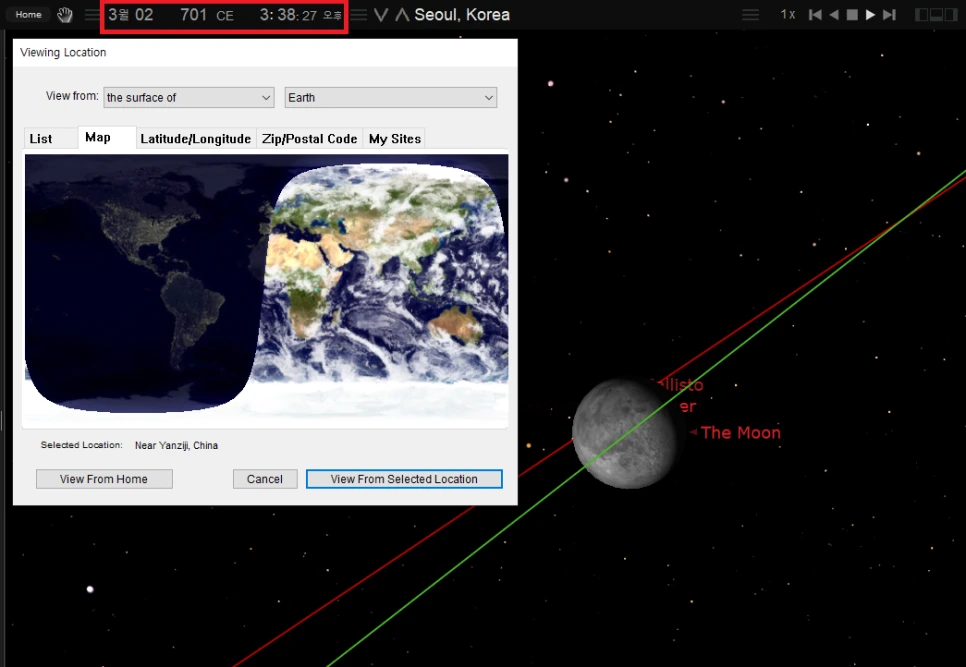Stop the time flow
The height and width of the screenshot is (667, 966).
pyautogui.click(x=852, y=14)
